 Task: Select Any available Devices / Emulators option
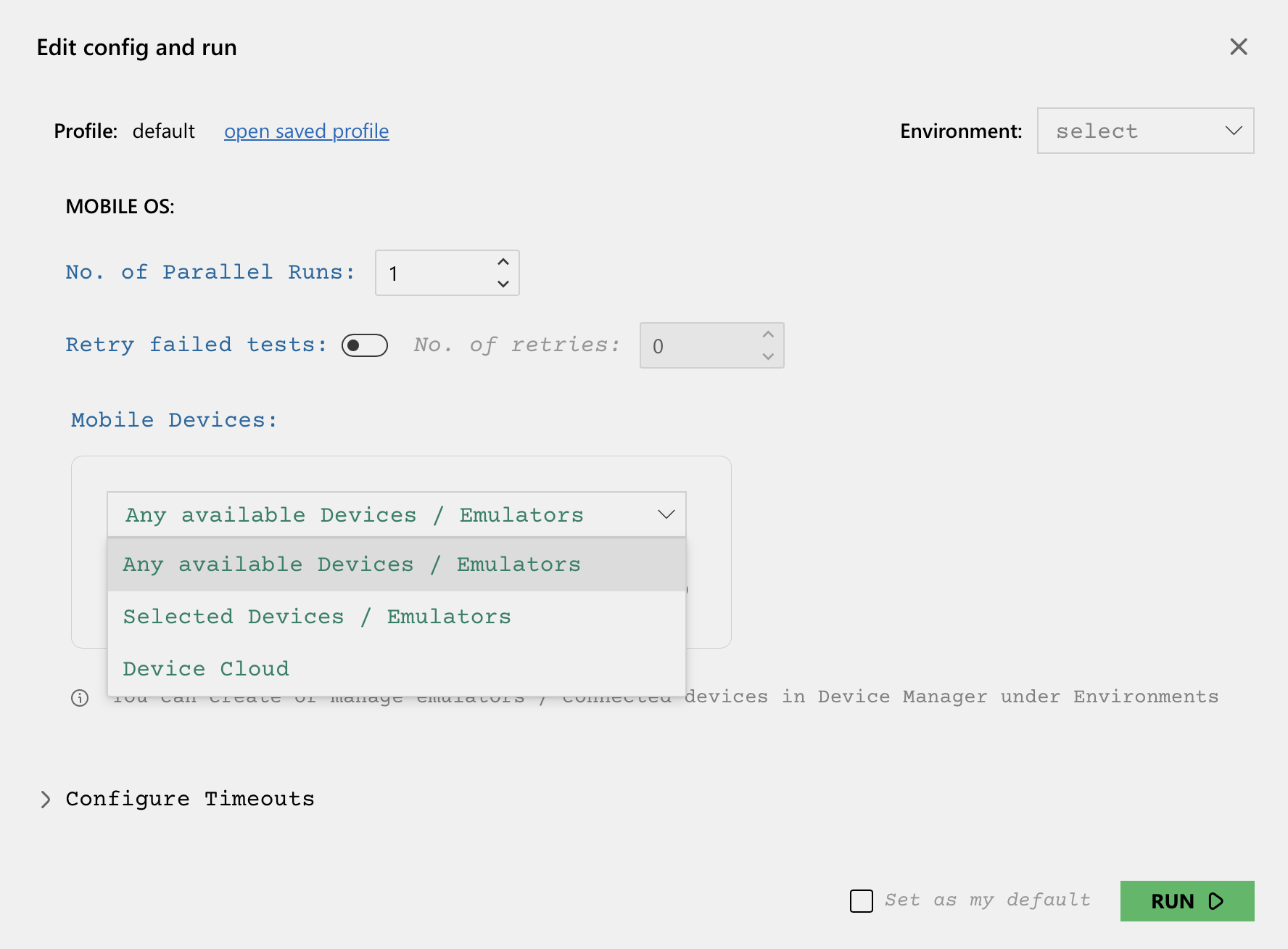coord(352,564)
